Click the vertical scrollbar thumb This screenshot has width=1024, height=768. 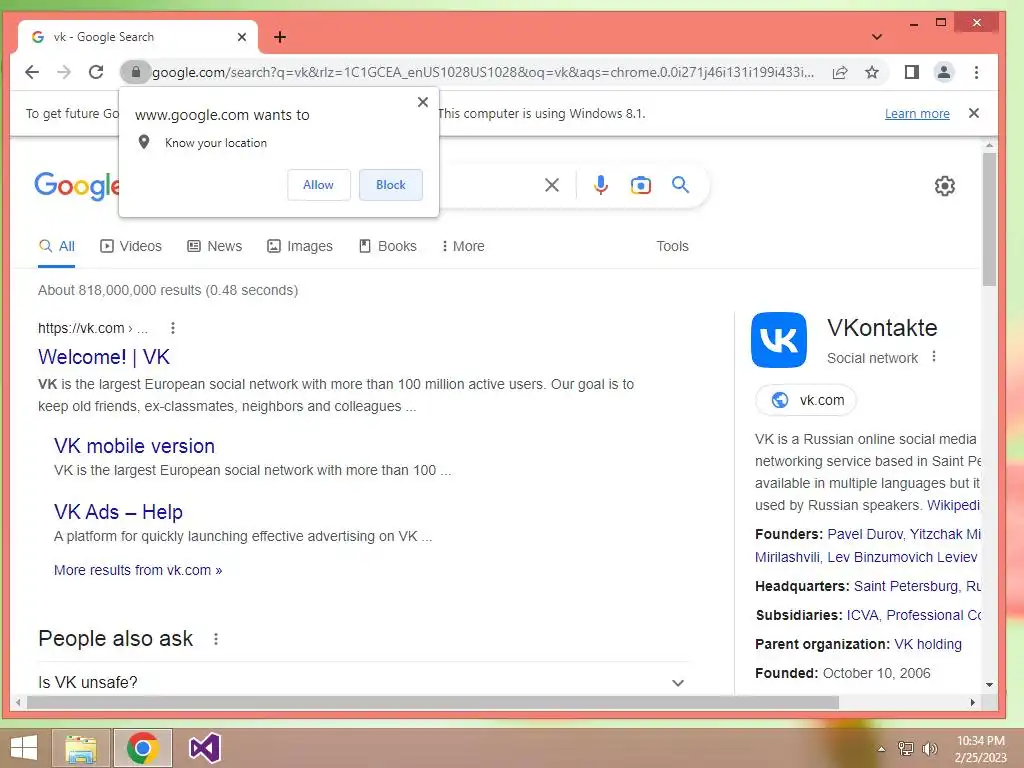(x=989, y=219)
